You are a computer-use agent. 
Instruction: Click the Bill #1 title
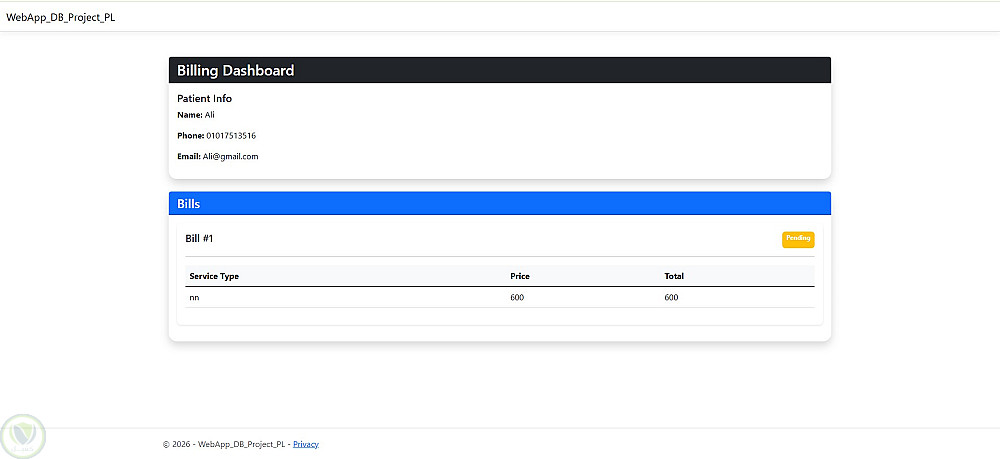(x=199, y=238)
